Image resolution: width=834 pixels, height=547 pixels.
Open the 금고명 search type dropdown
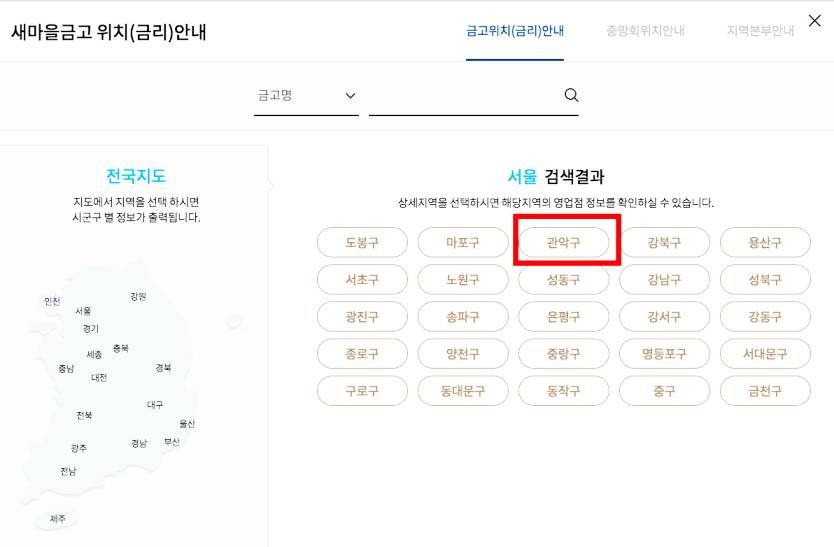pyautogui.click(x=306, y=96)
